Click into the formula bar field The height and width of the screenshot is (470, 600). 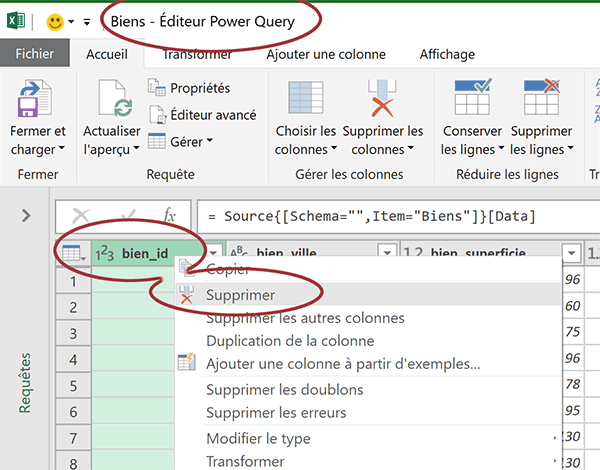(398, 217)
